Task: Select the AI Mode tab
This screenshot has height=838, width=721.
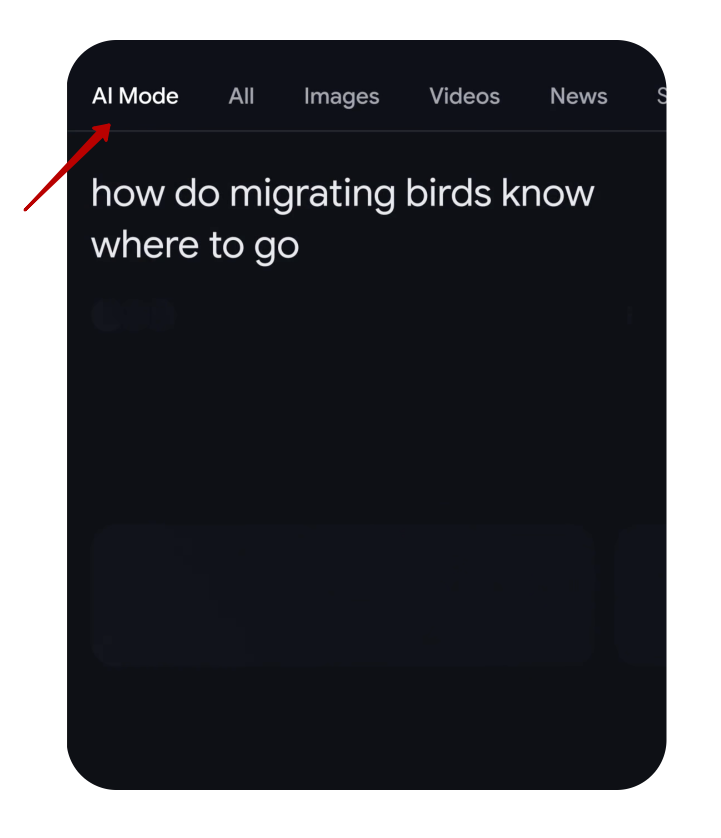Action: pos(135,96)
